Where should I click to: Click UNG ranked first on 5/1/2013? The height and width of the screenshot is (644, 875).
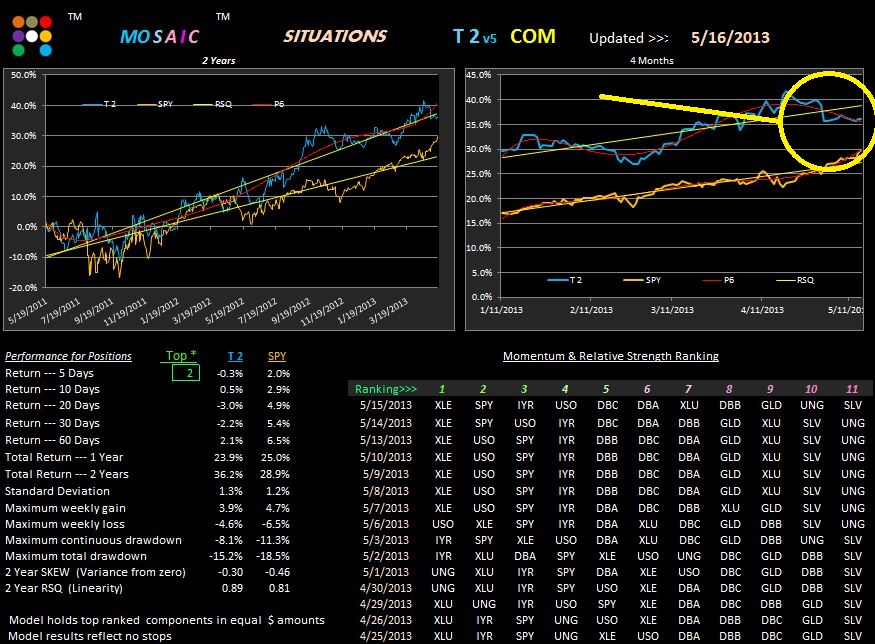(443, 572)
